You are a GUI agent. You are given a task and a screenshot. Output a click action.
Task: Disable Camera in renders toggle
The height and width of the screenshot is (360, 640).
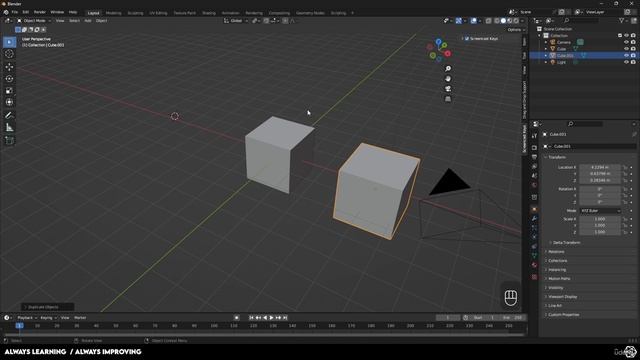point(633,42)
